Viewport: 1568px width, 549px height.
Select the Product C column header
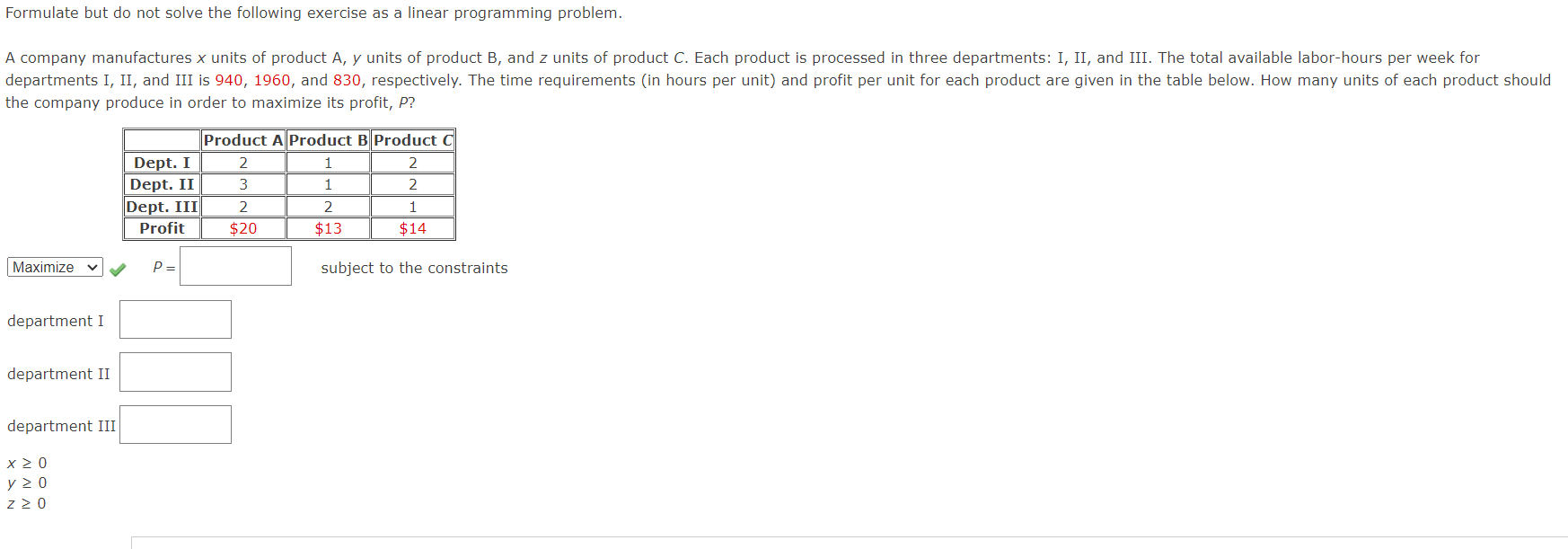pos(411,140)
